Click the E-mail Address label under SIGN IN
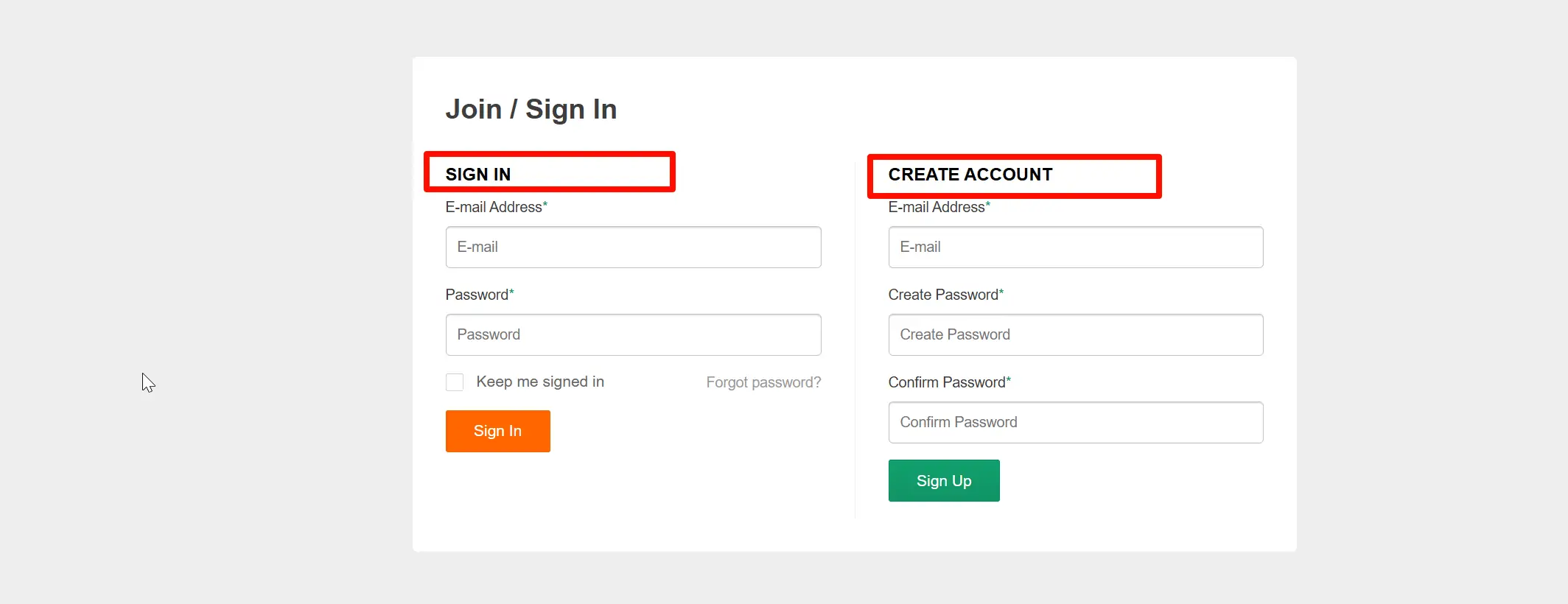Screen dimensions: 1568x604 494,207
